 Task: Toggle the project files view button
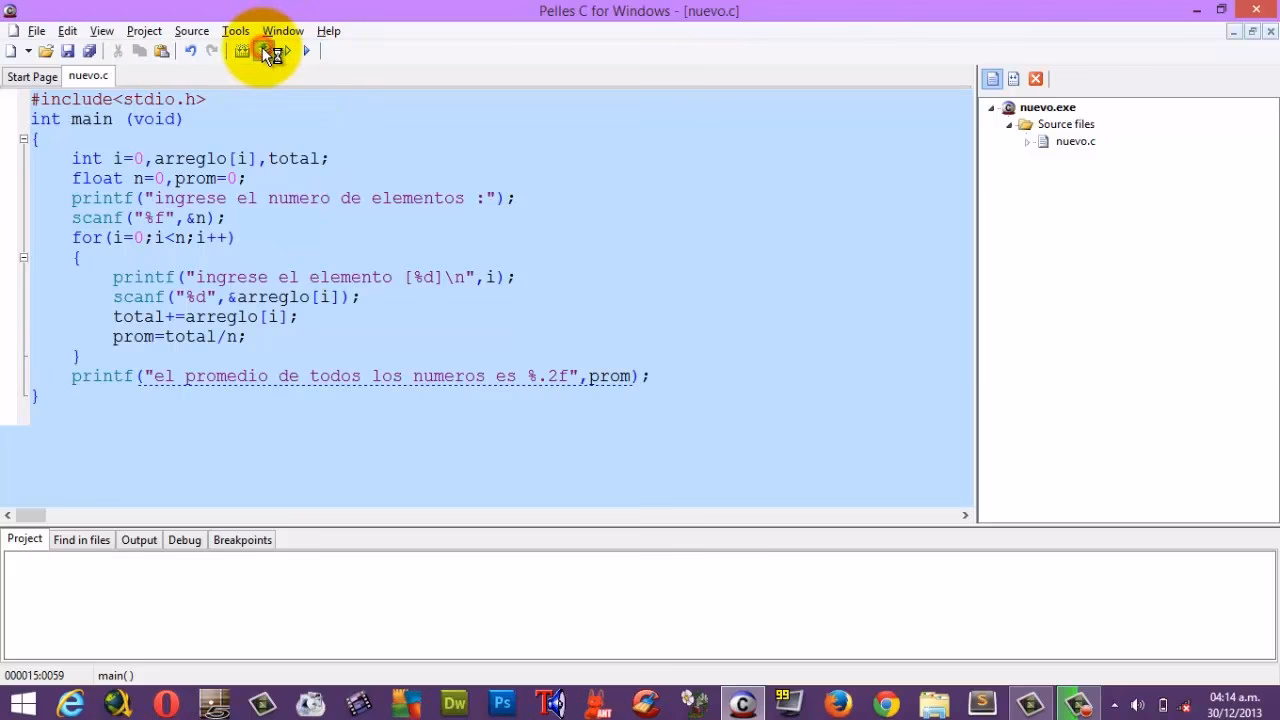(x=992, y=79)
